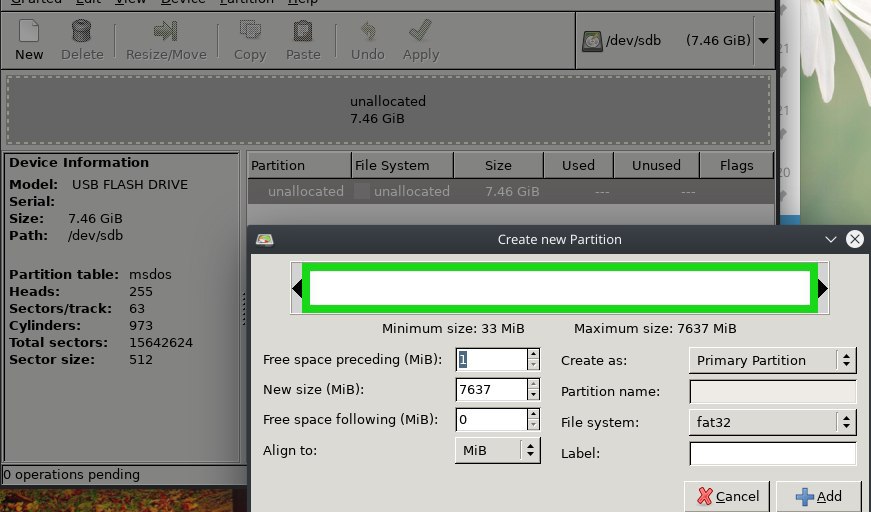Viewport: 871px width, 512px height.
Task: Click the Partition name field
Action: (773, 391)
